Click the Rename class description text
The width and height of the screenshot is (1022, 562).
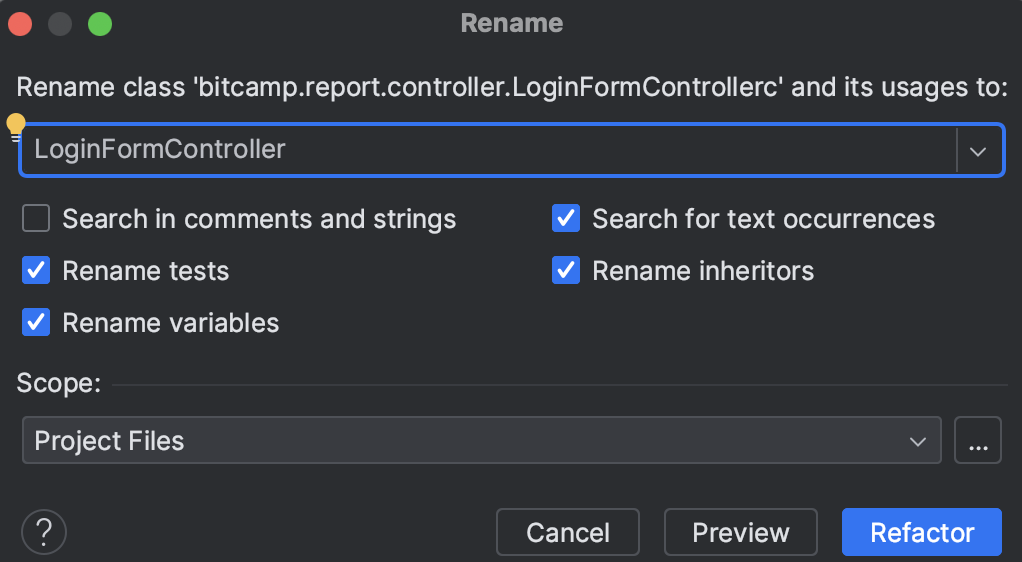[511, 87]
